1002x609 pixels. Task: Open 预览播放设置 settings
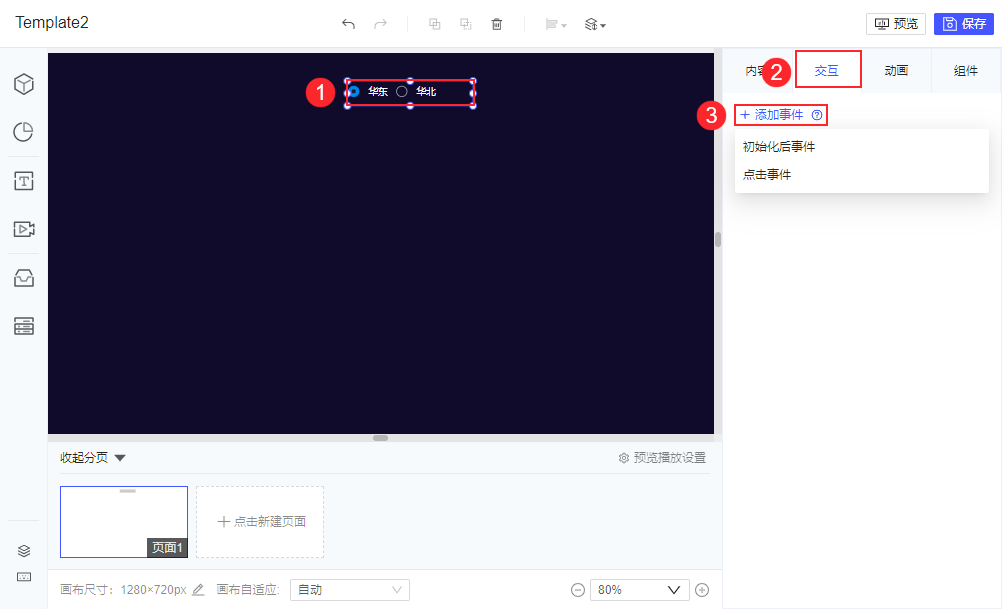[662, 458]
